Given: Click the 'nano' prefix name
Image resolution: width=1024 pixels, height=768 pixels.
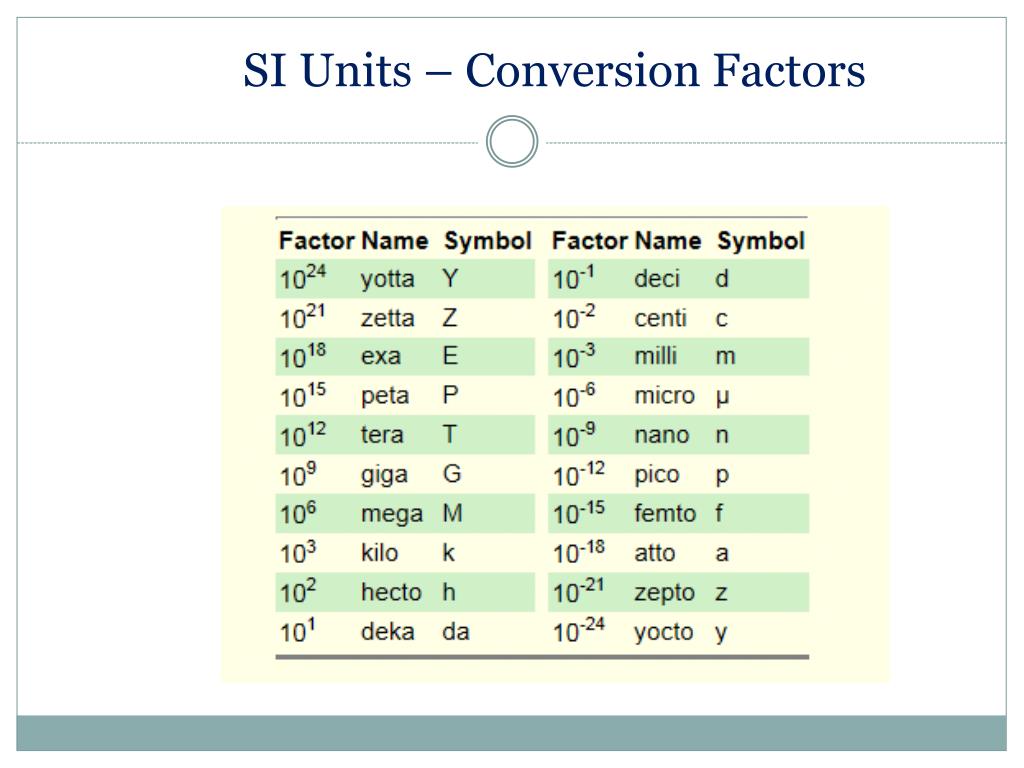Looking at the screenshot, I should coord(662,435).
